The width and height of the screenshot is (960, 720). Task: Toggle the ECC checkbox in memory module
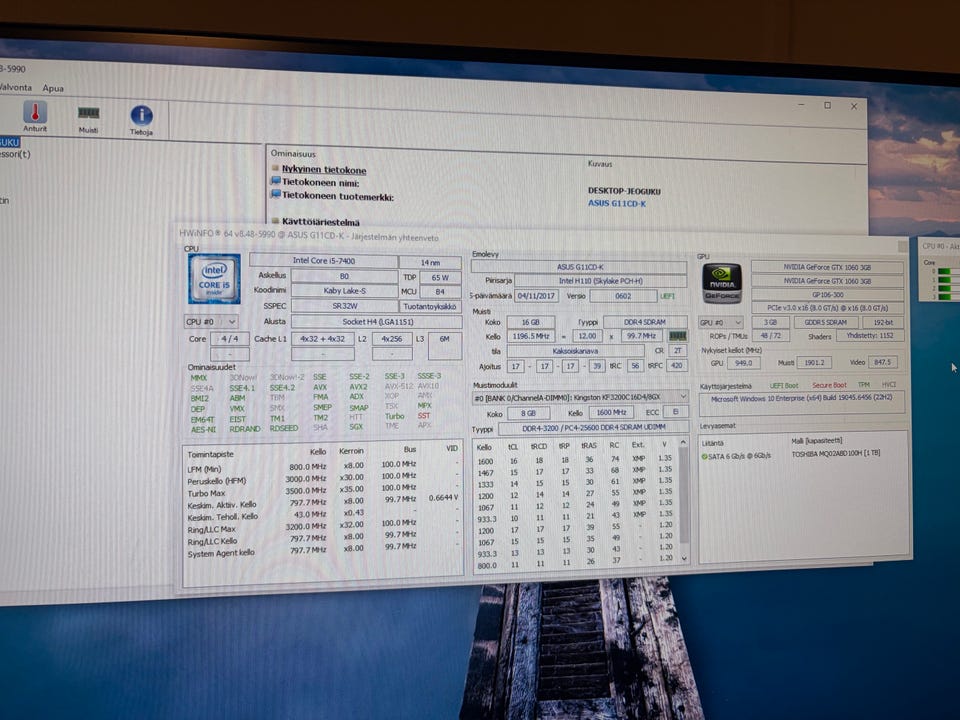pos(676,412)
